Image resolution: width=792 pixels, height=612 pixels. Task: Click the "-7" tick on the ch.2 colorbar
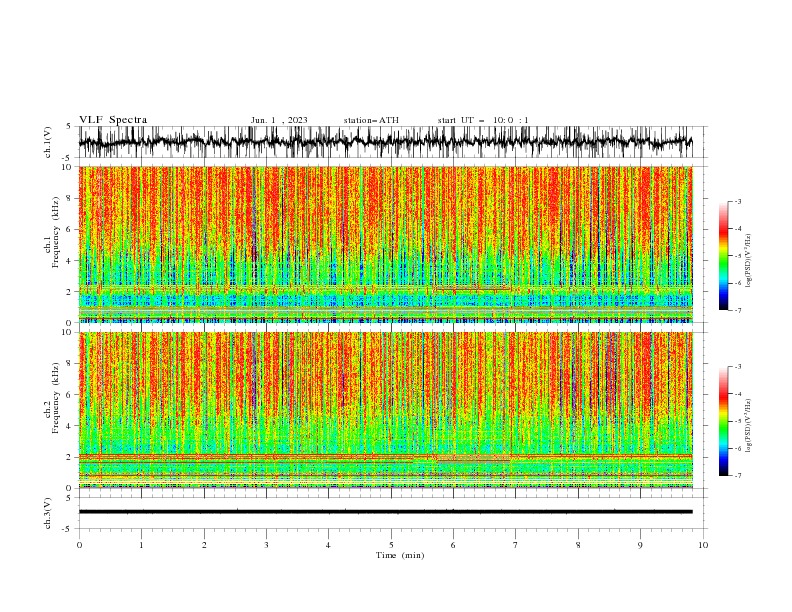pos(738,476)
